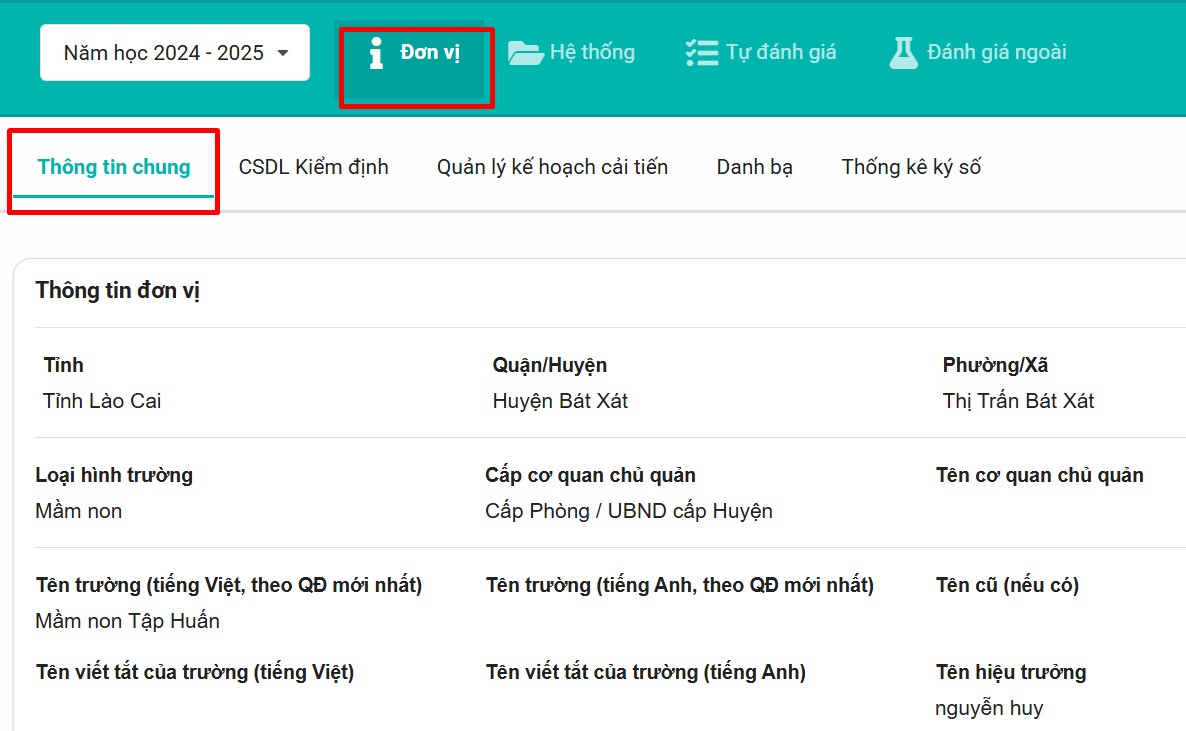1186x731 pixels.
Task: Switch to the CSDL Kiểm định tab
Action: [313, 167]
